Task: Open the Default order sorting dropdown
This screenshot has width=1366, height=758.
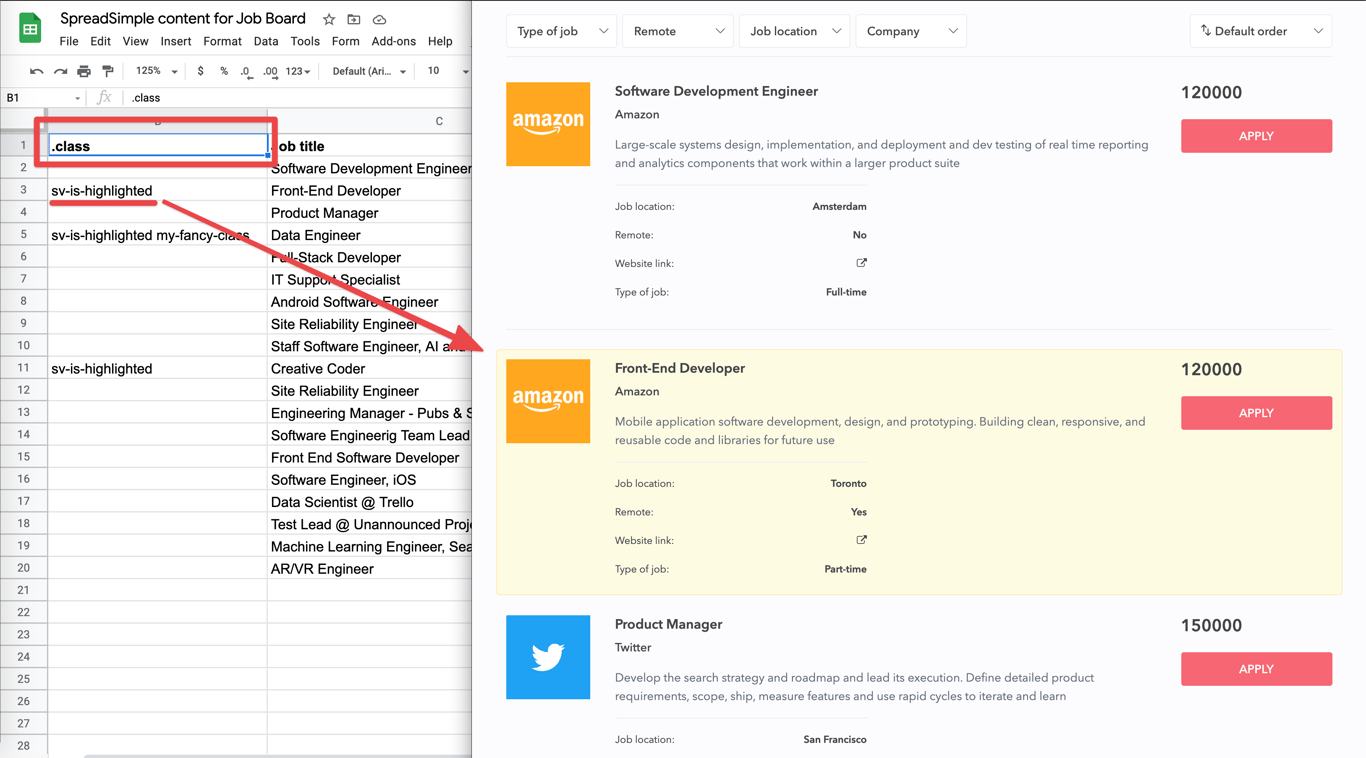Action: [x=1261, y=31]
